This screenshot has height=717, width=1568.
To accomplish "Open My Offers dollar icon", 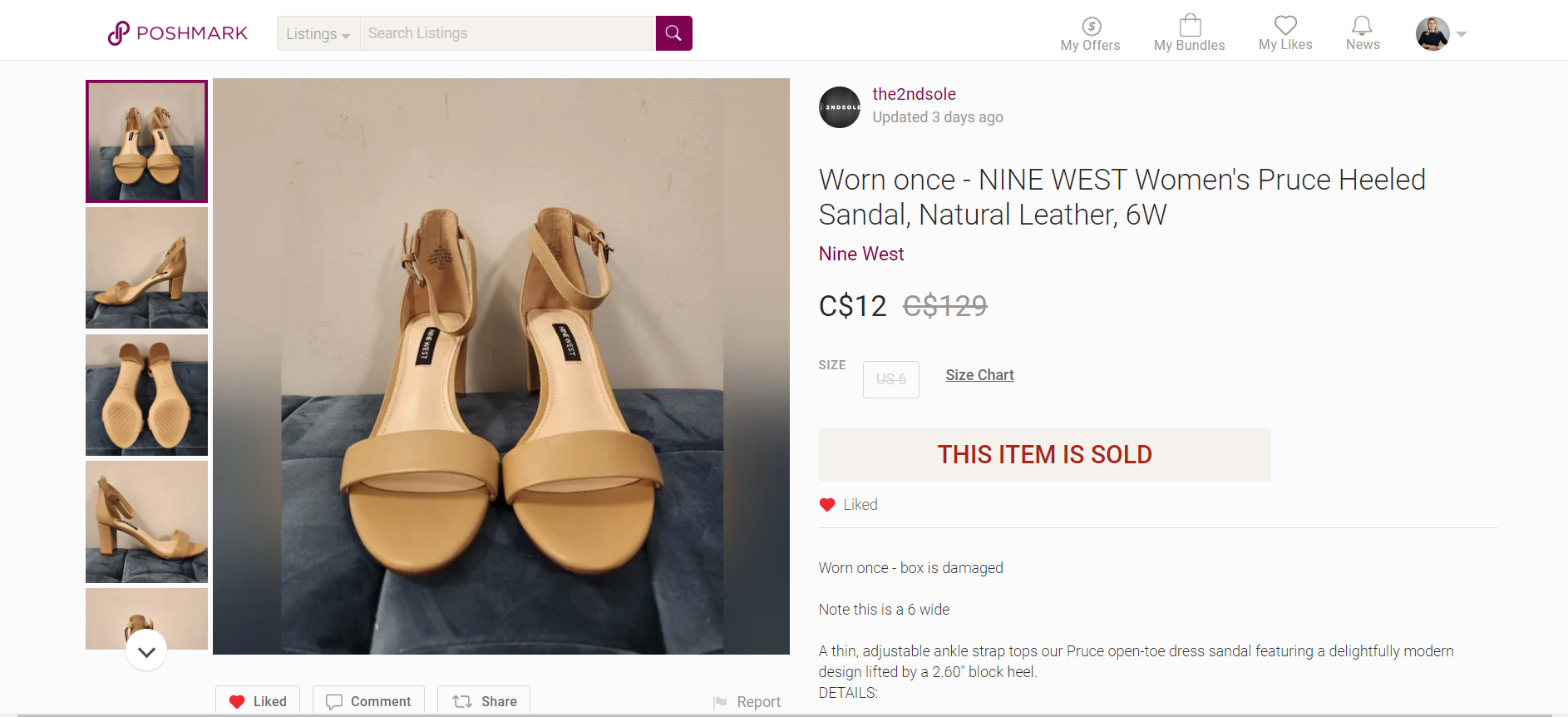I will coord(1091,27).
